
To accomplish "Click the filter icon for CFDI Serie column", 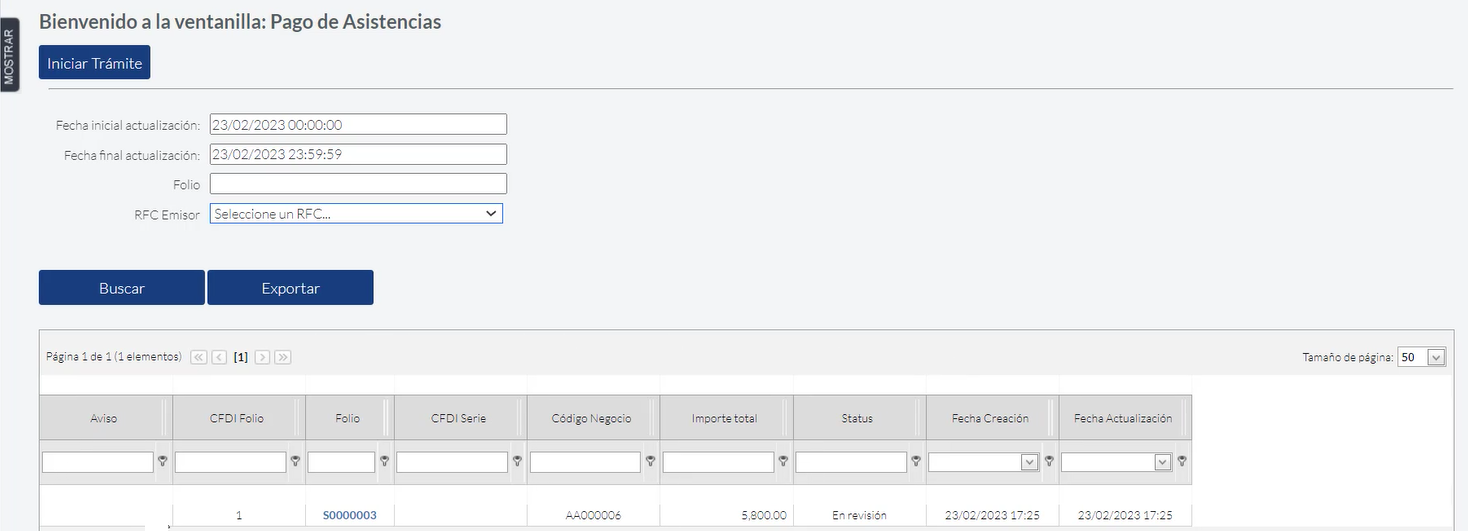I will coord(518,462).
